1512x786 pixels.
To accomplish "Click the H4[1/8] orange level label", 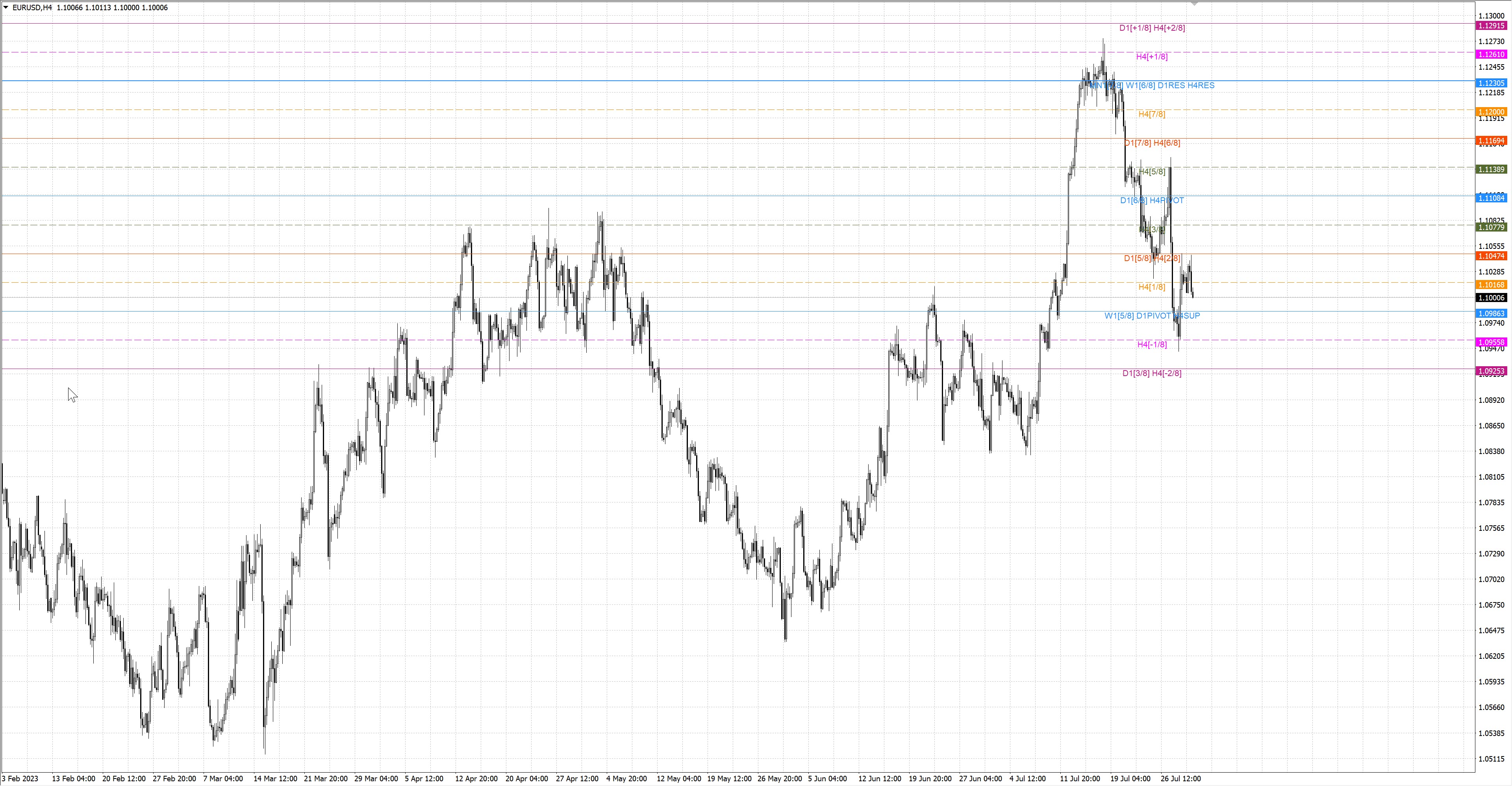I will tap(1152, 287).
